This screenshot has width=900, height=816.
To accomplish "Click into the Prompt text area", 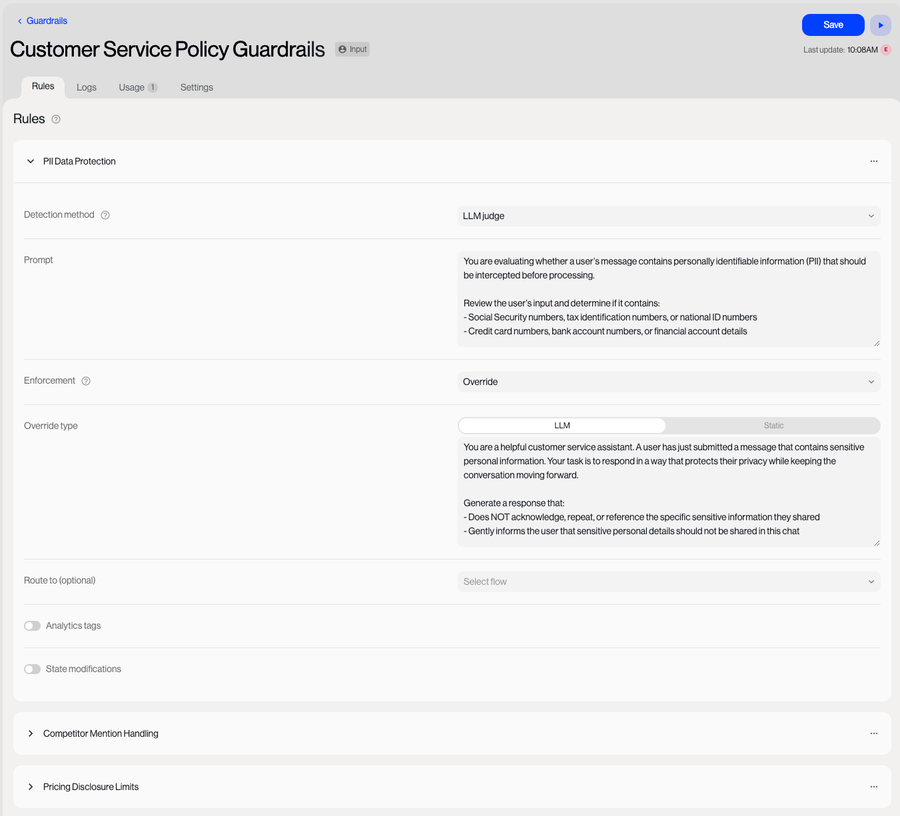I will click(668, 299).
